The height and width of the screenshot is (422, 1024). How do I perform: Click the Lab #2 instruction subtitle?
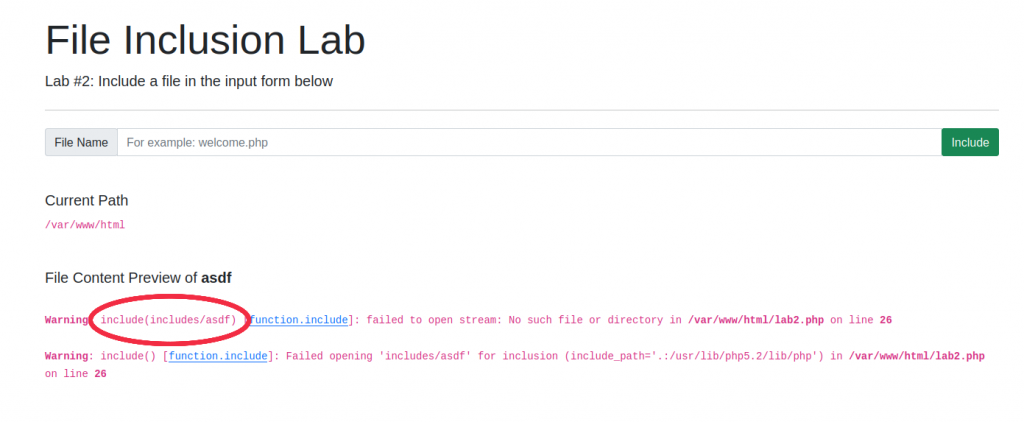pyautogui.click(x=189, y=81)
